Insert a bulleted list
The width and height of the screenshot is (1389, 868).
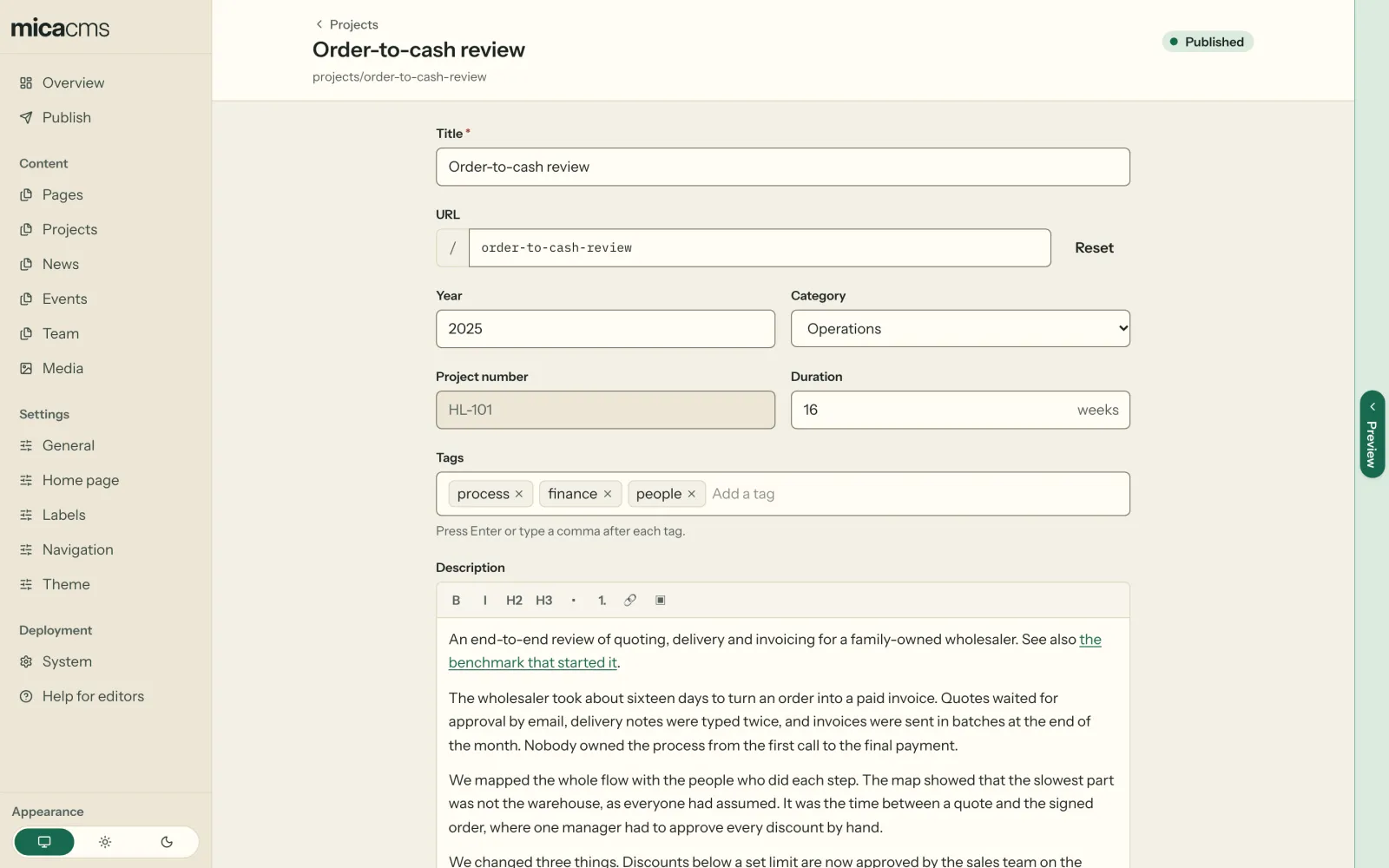click(573, 600)
